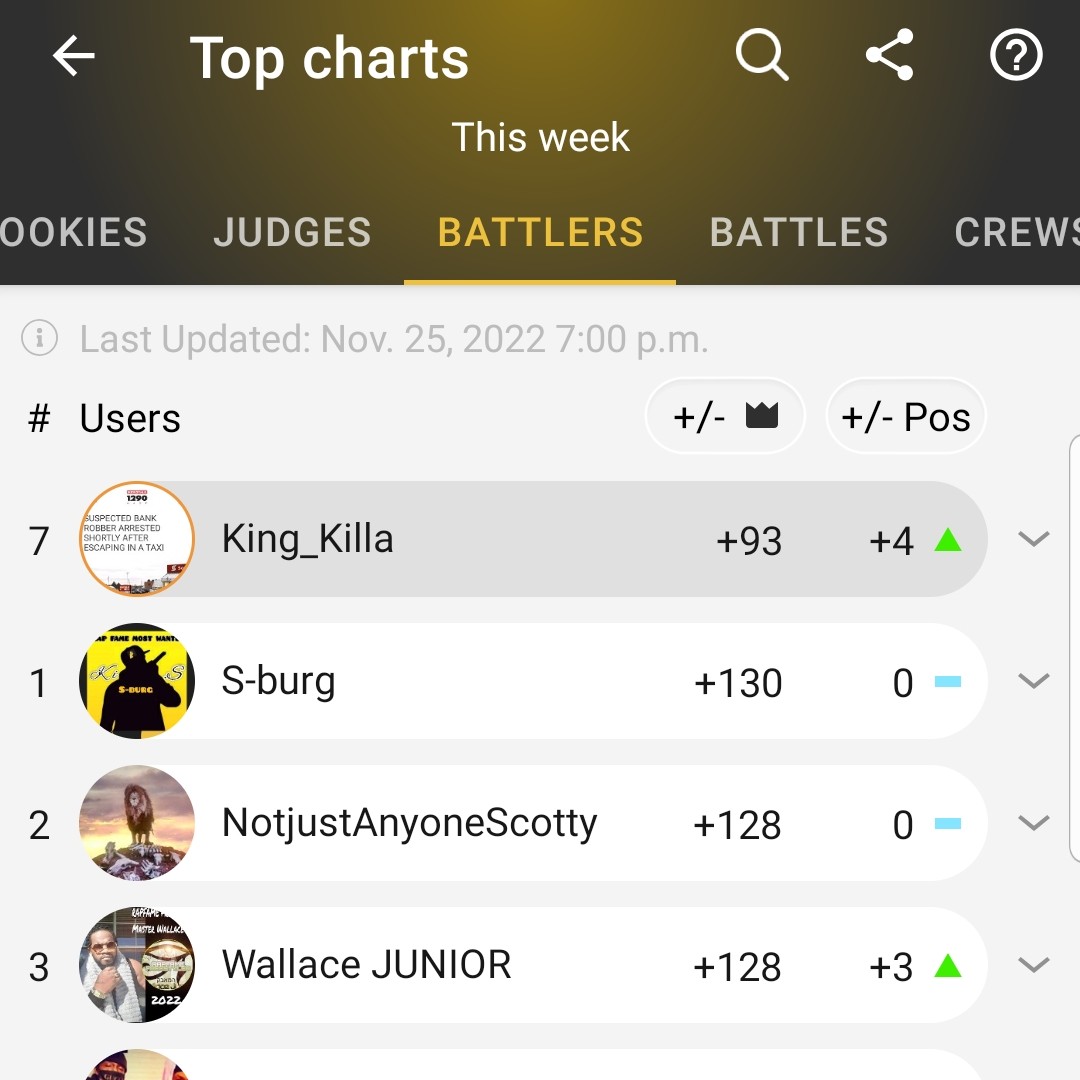The image size is (1080, 1080).
Task: Click green up arrow for Wallace JUNIOR
Action: [948, 966]
